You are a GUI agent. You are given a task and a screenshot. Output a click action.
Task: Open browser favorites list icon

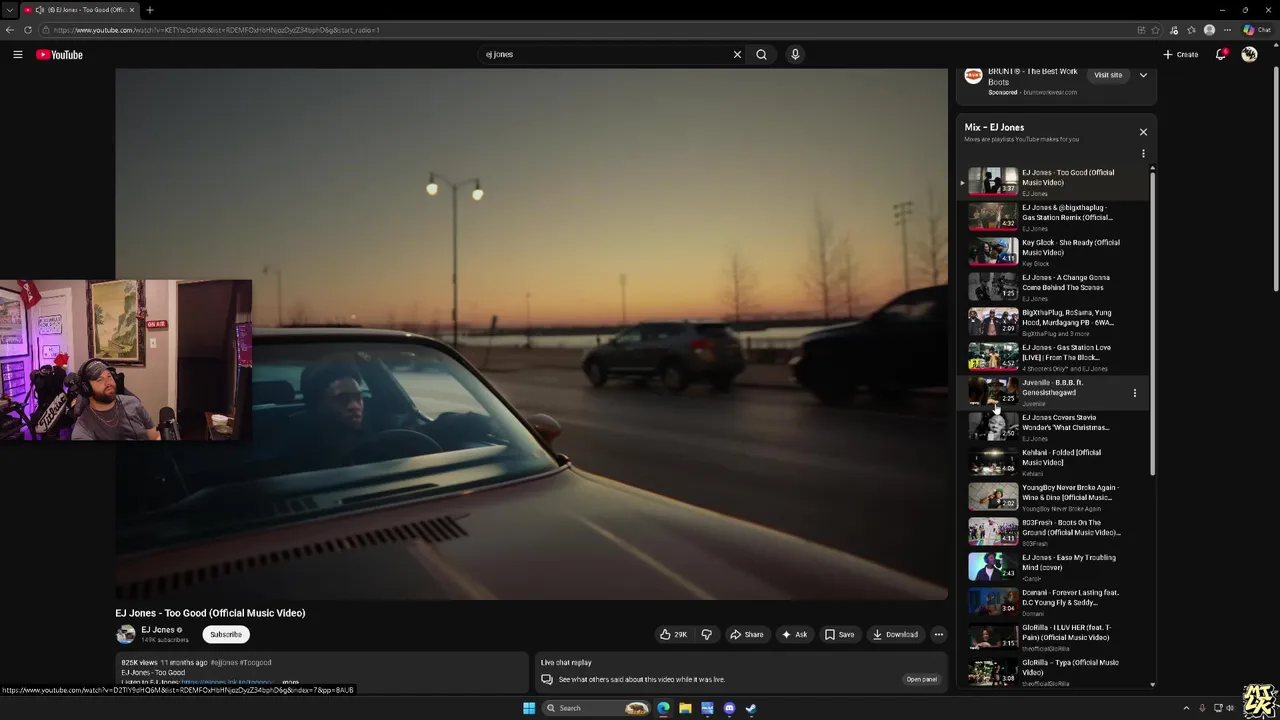coord(1191,30)
